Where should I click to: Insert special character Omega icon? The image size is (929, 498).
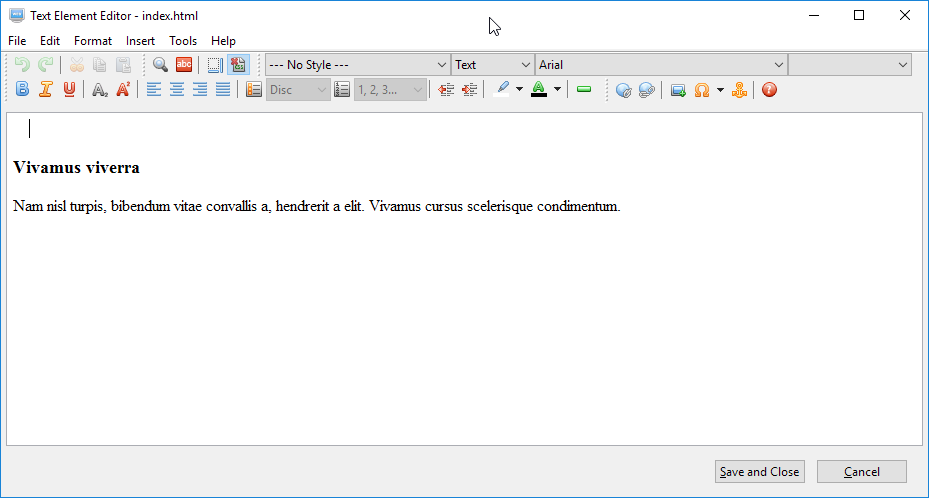click(701, 90)
